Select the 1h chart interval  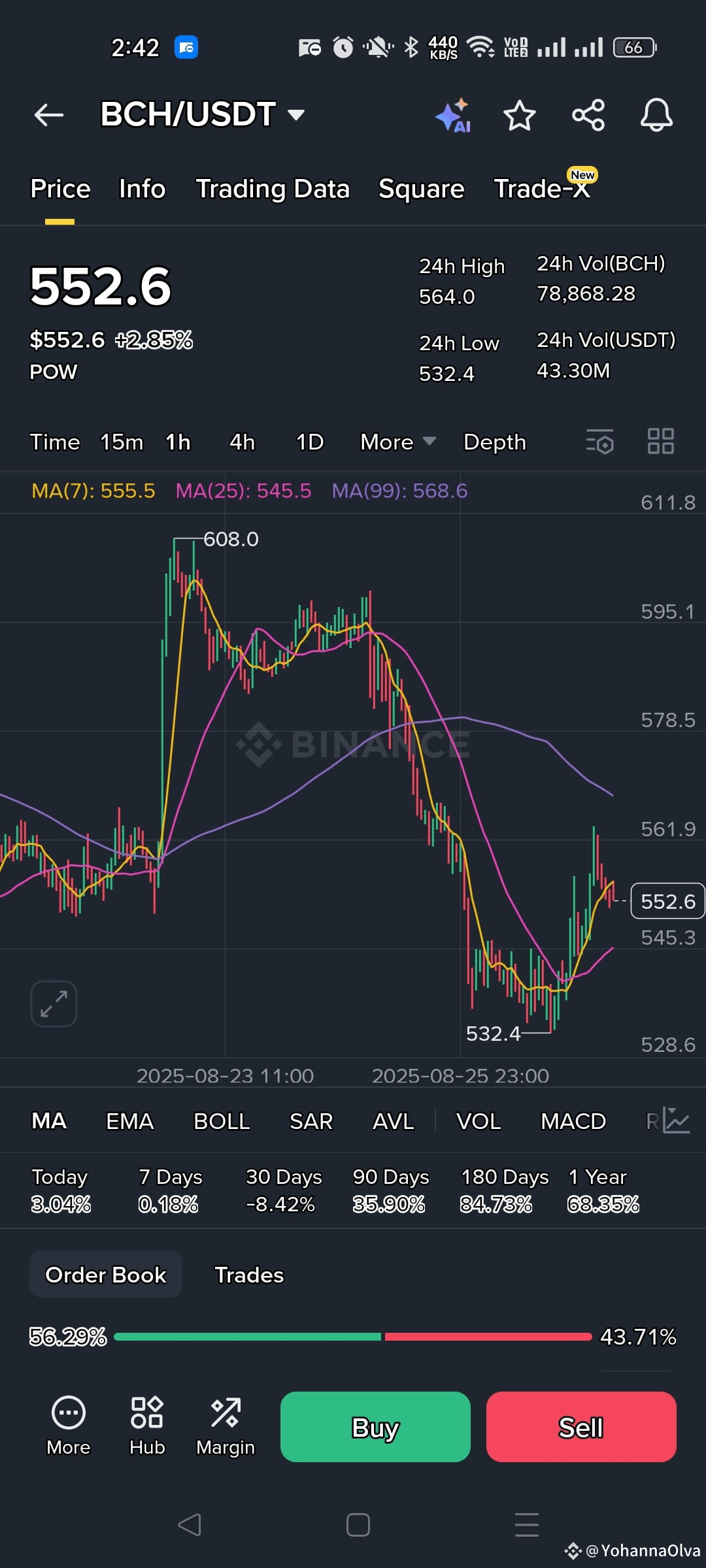click(x=178, y=442)
